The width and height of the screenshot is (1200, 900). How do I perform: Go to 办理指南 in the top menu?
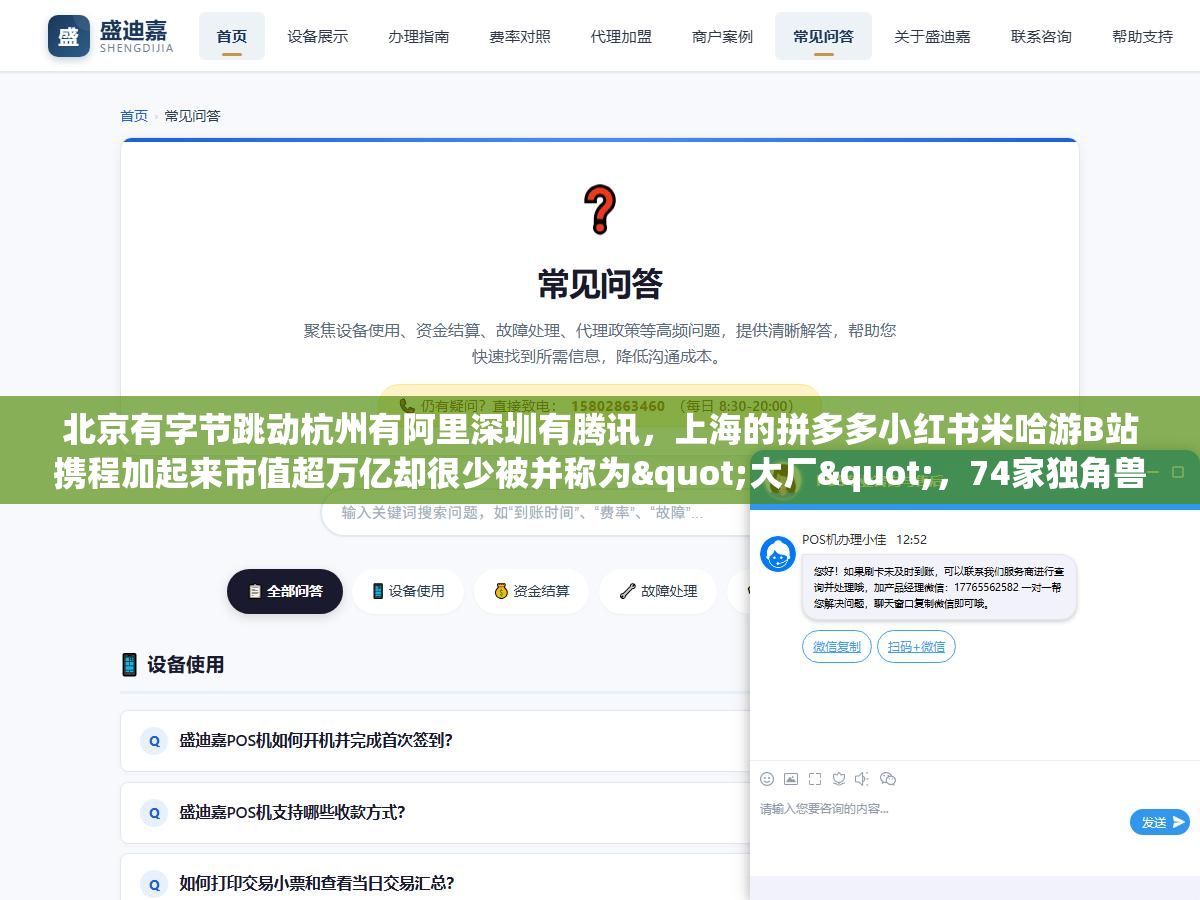point(419,36)
